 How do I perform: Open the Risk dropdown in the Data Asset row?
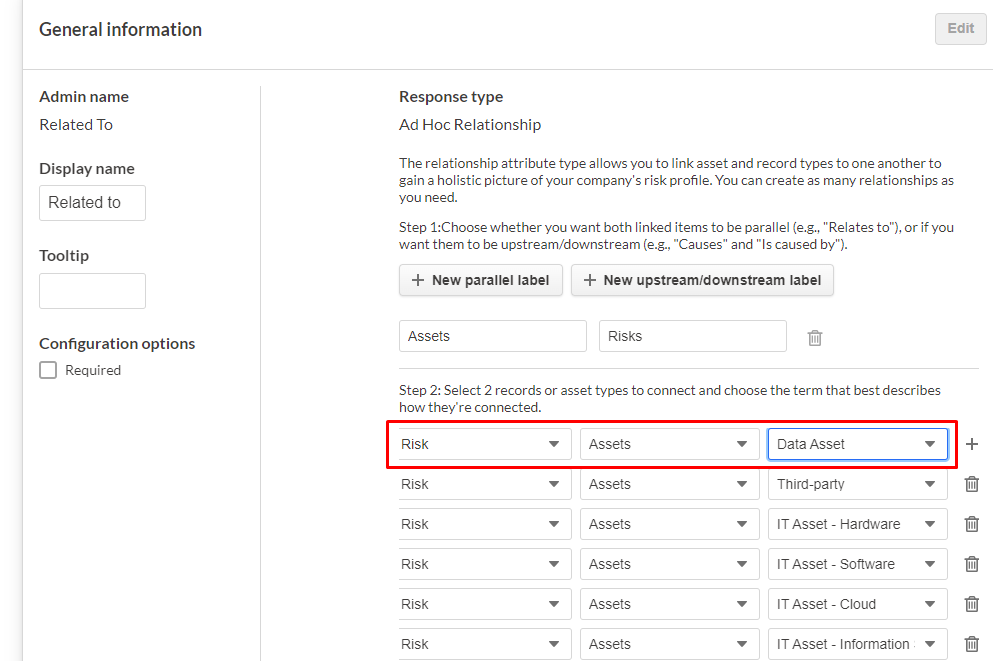coord(484,444)
